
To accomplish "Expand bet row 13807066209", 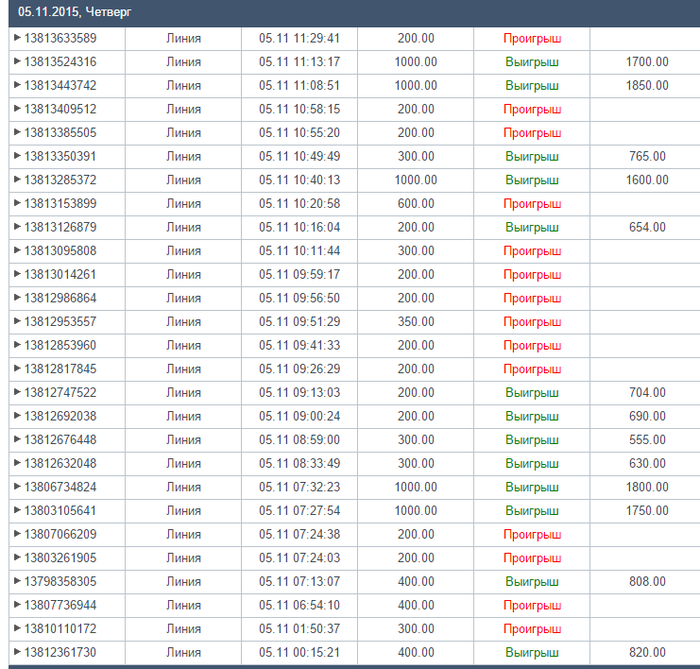I will 17,534.
